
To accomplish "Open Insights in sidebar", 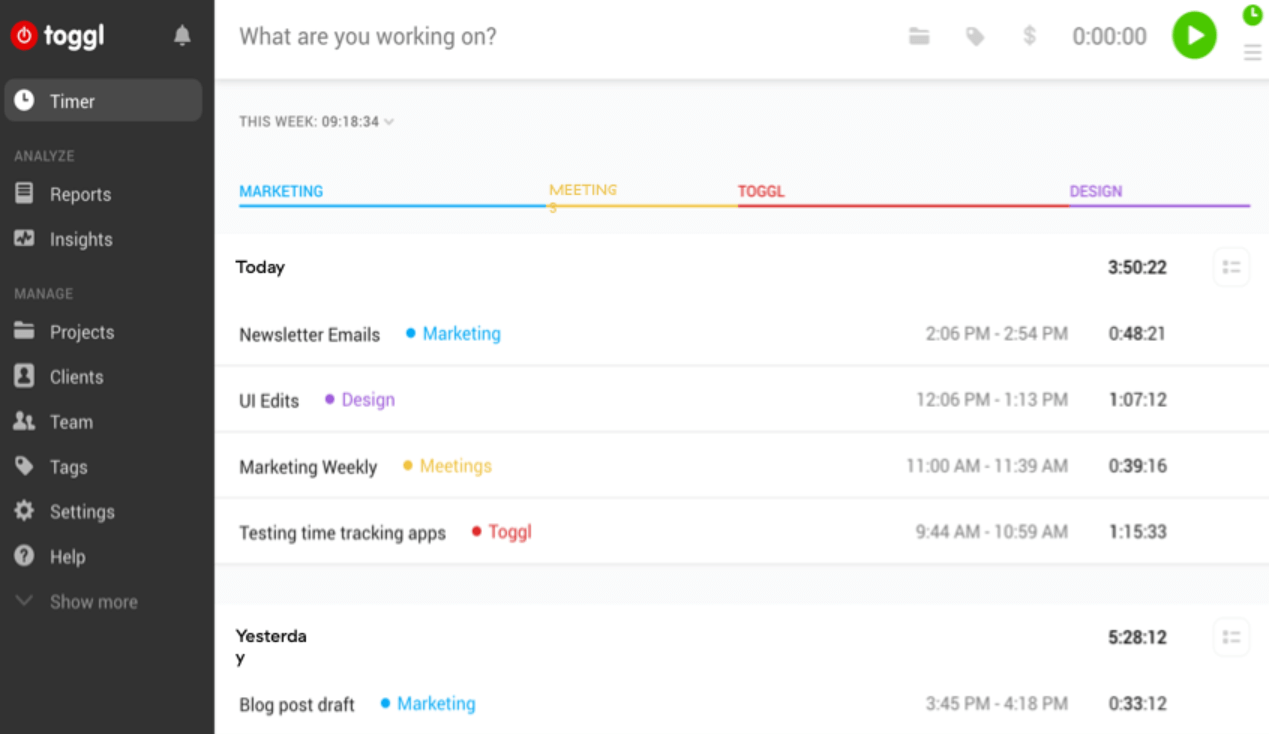I will click(81, 239).
